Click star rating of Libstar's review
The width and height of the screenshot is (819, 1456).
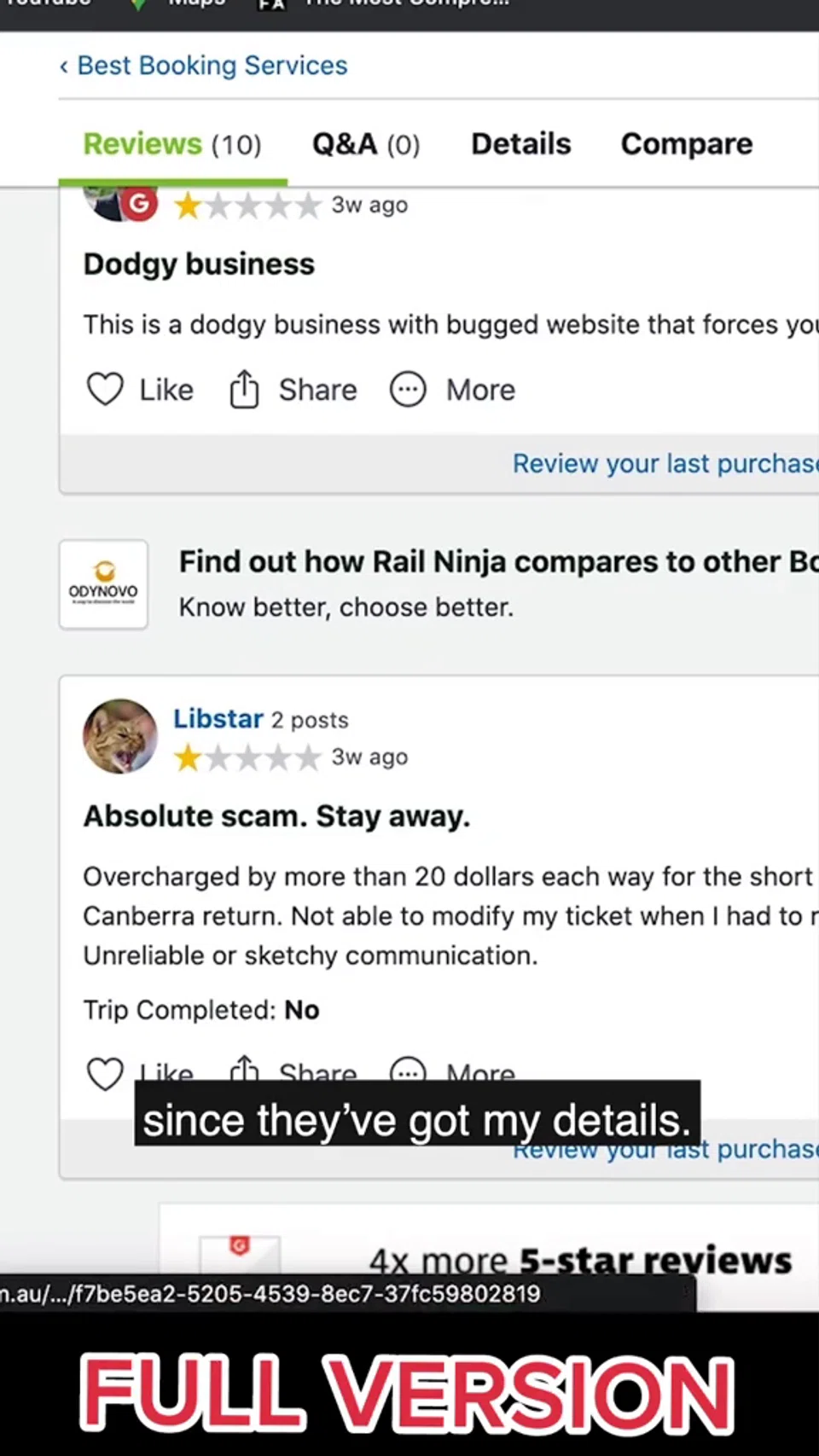[247, 757]
